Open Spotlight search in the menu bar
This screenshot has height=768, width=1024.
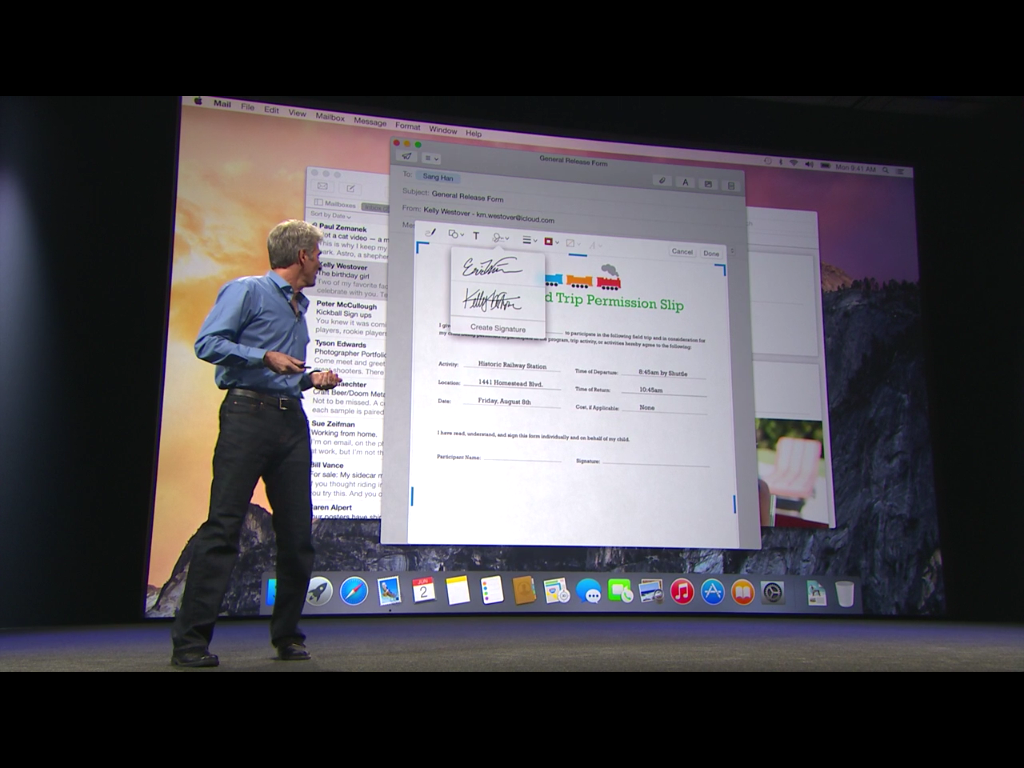click(886, 170)
